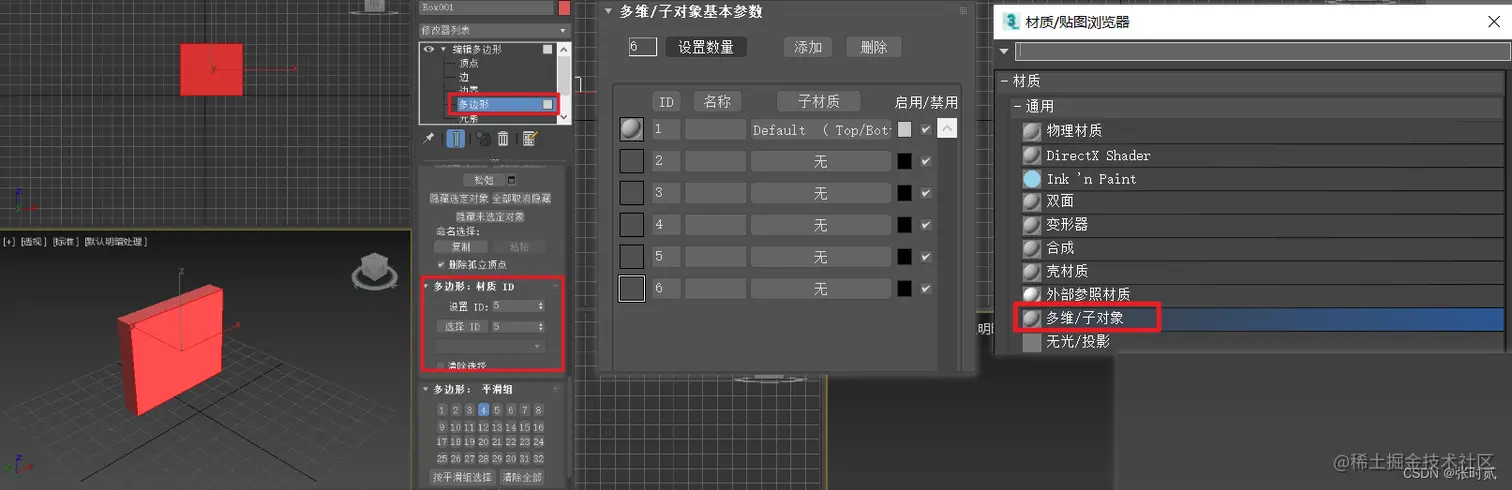Click make unique modifier icon

[482, 139]
